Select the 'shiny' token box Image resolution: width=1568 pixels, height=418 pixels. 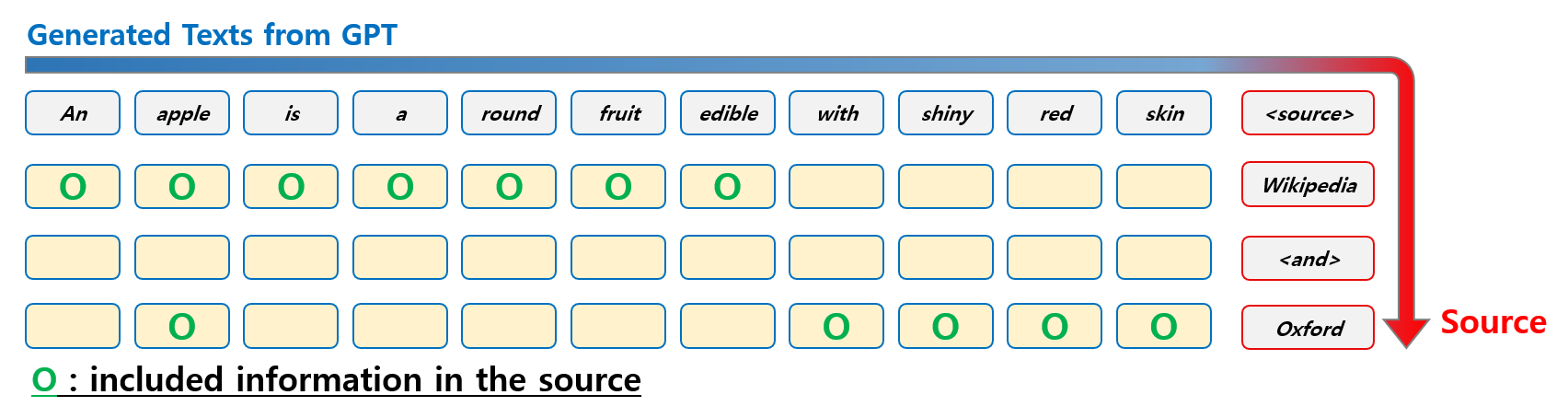click(946, 113)
